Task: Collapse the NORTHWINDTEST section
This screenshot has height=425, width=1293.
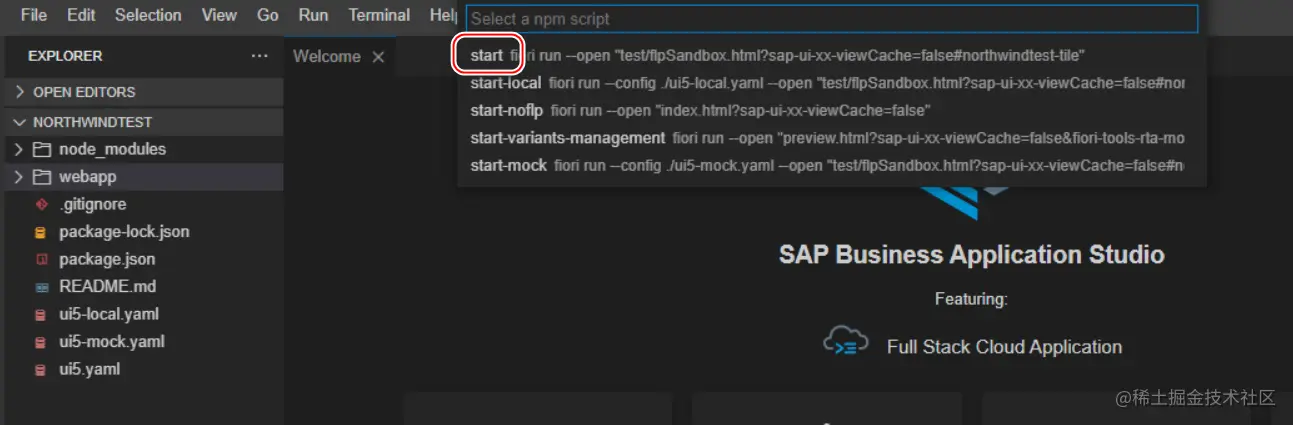Action: (144, 122)
